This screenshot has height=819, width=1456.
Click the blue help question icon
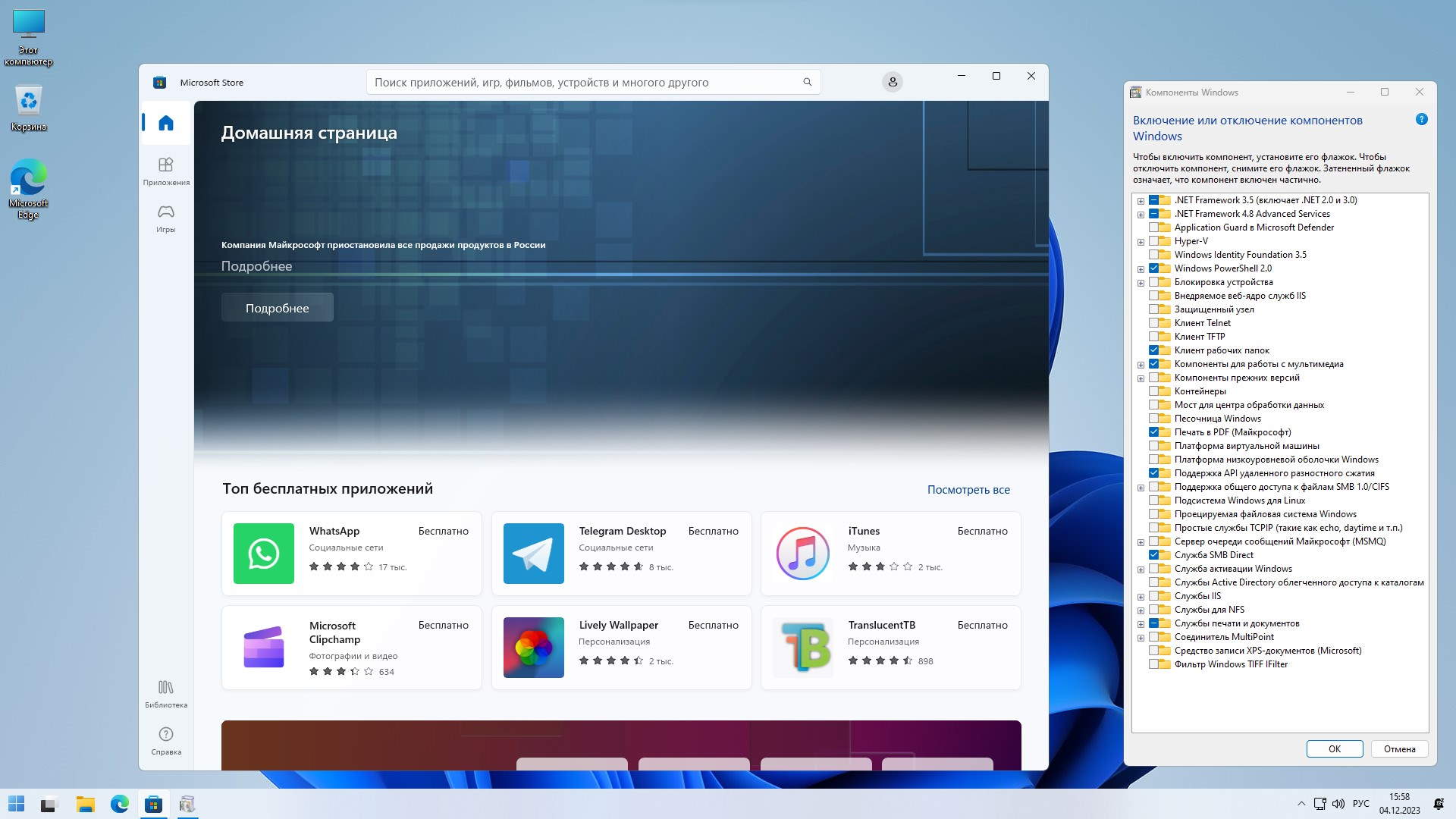(1421, 120)
